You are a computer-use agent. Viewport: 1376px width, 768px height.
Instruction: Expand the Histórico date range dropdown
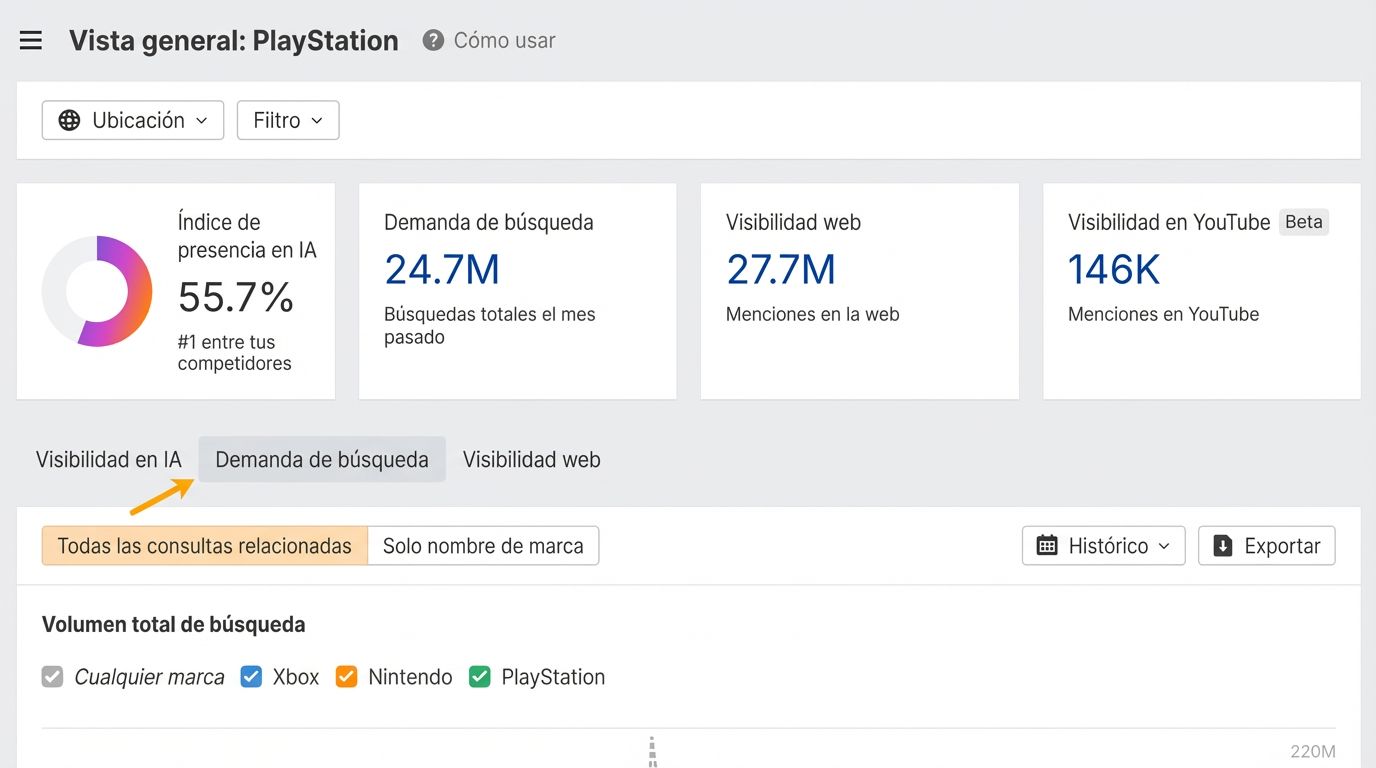click(x=1103, y=546)
